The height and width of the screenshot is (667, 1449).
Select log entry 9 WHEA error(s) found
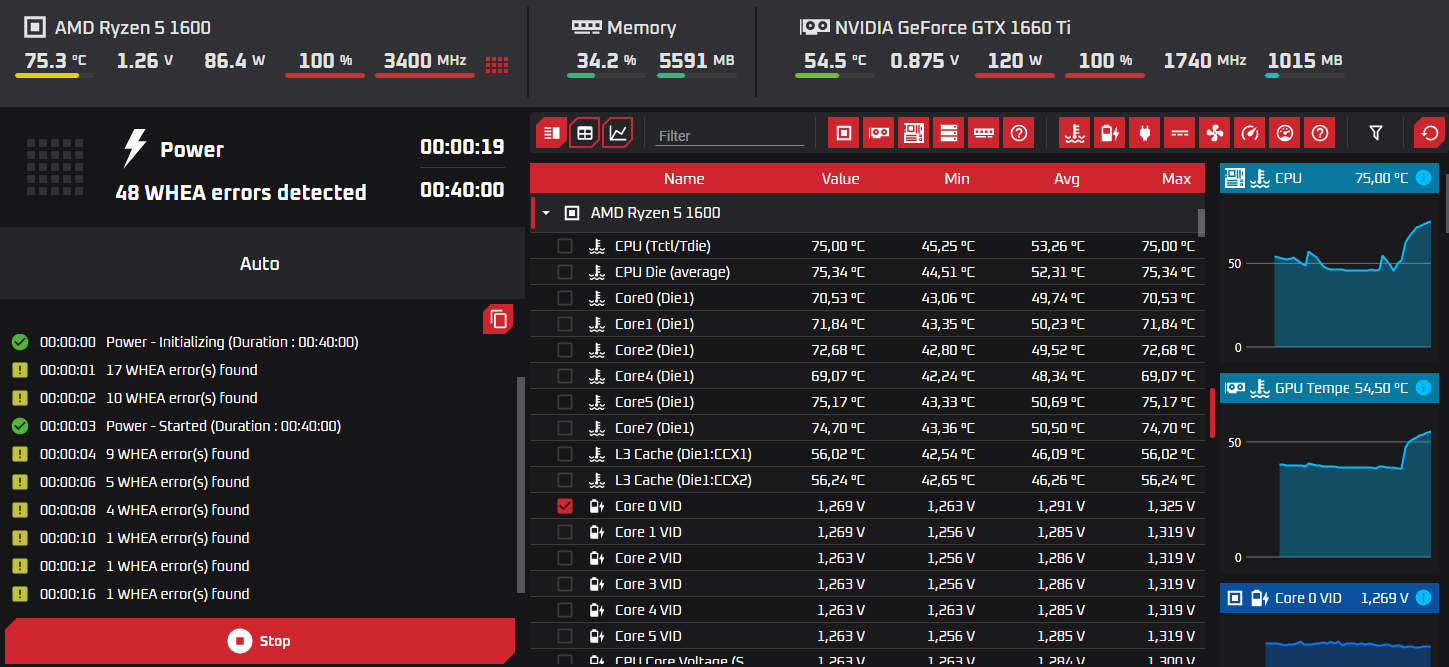click(x=177, y=454)
